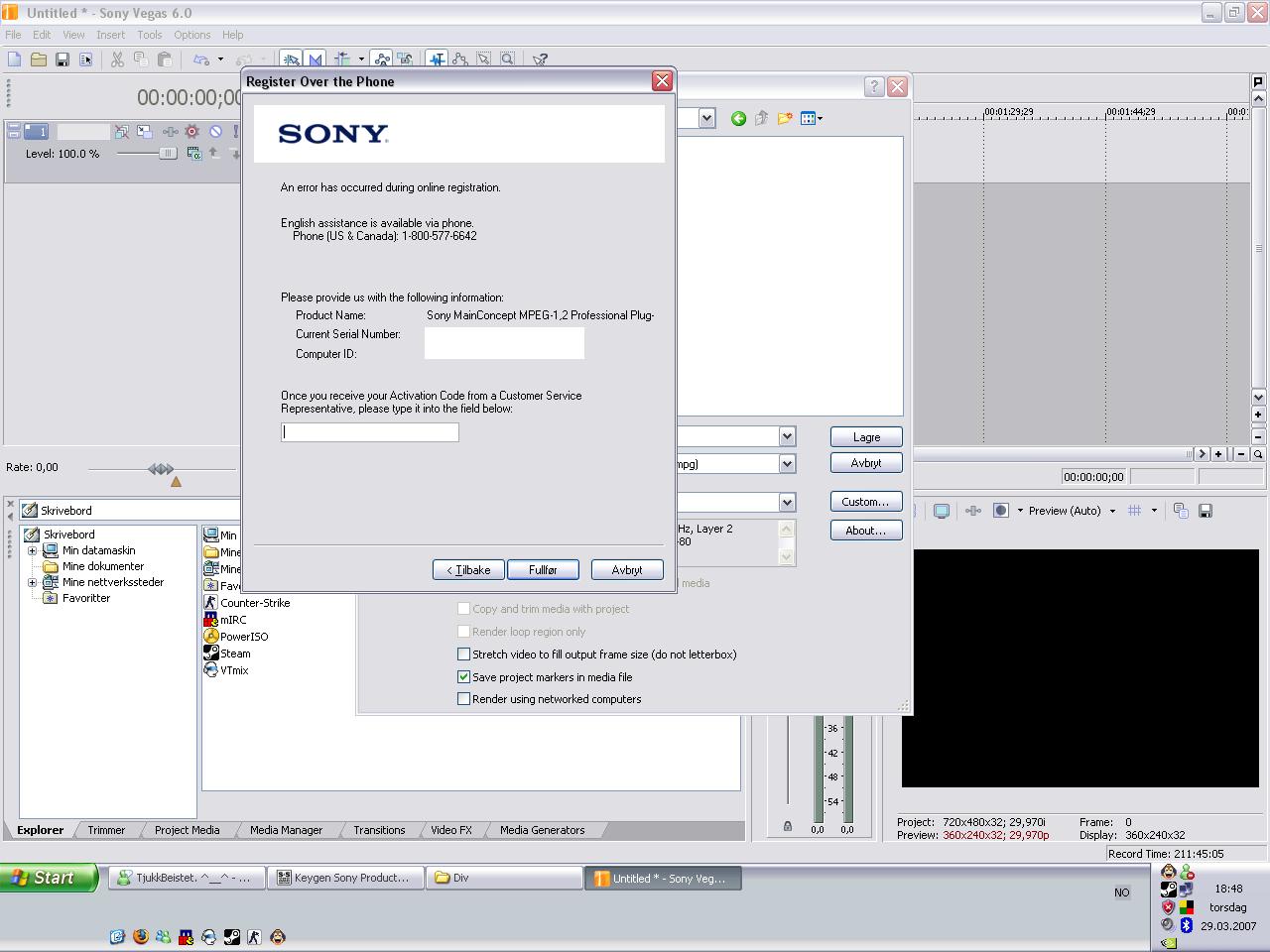Click the Copy toolbar icon
Image resolution: width=1270 pixels, height=952 pixels.
141,59
